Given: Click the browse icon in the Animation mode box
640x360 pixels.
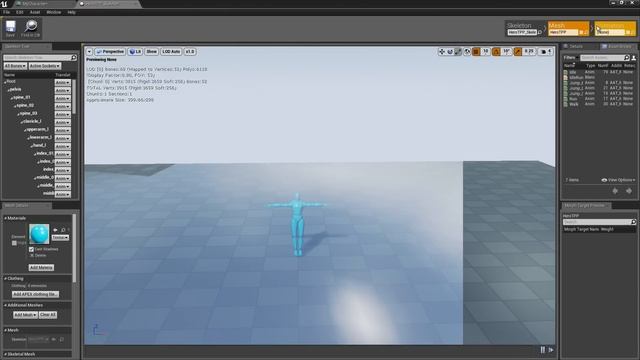Looking at the screenshot, I should [x=633, y=32].
